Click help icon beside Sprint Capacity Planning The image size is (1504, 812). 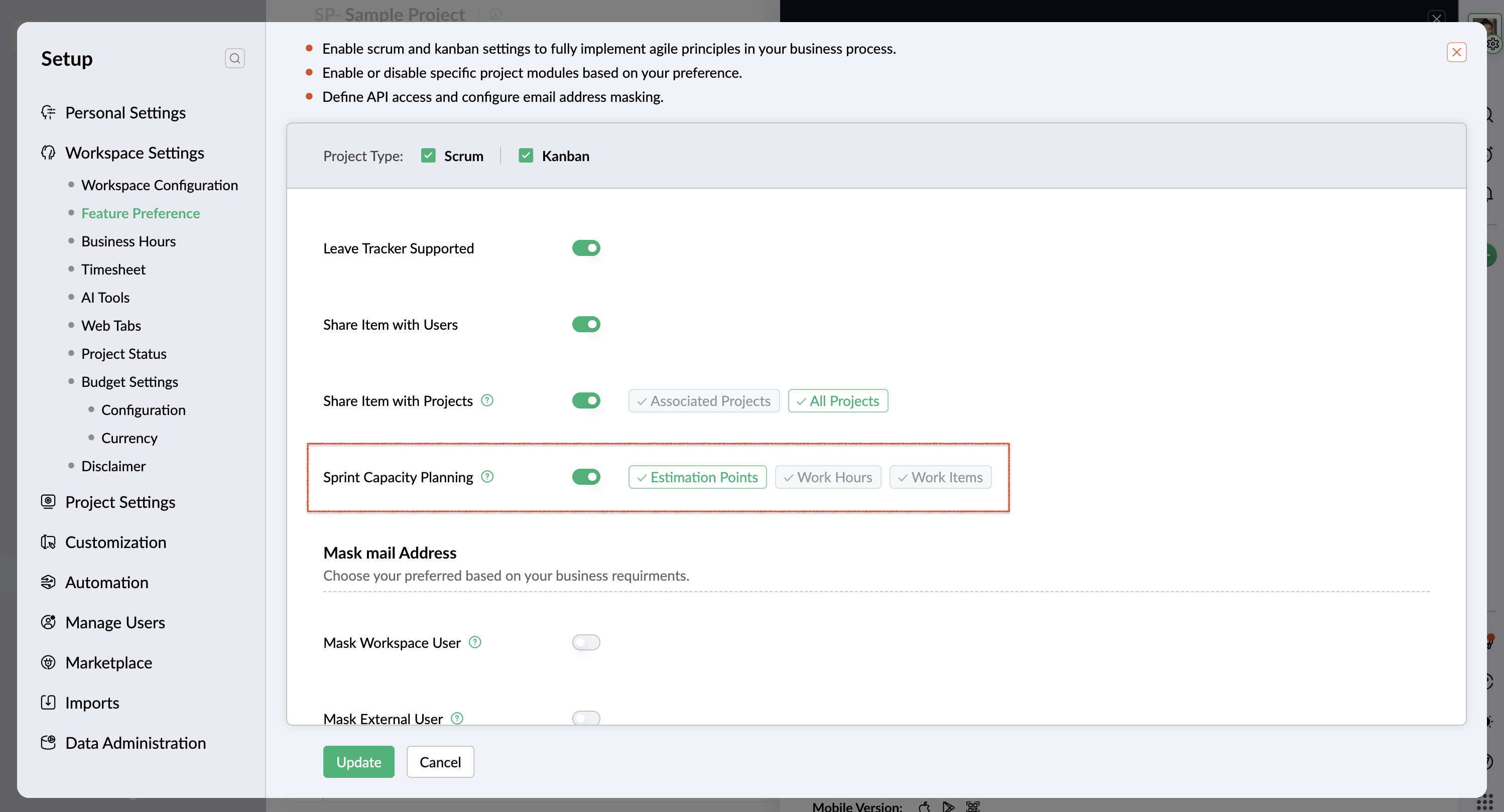[487, 477]
